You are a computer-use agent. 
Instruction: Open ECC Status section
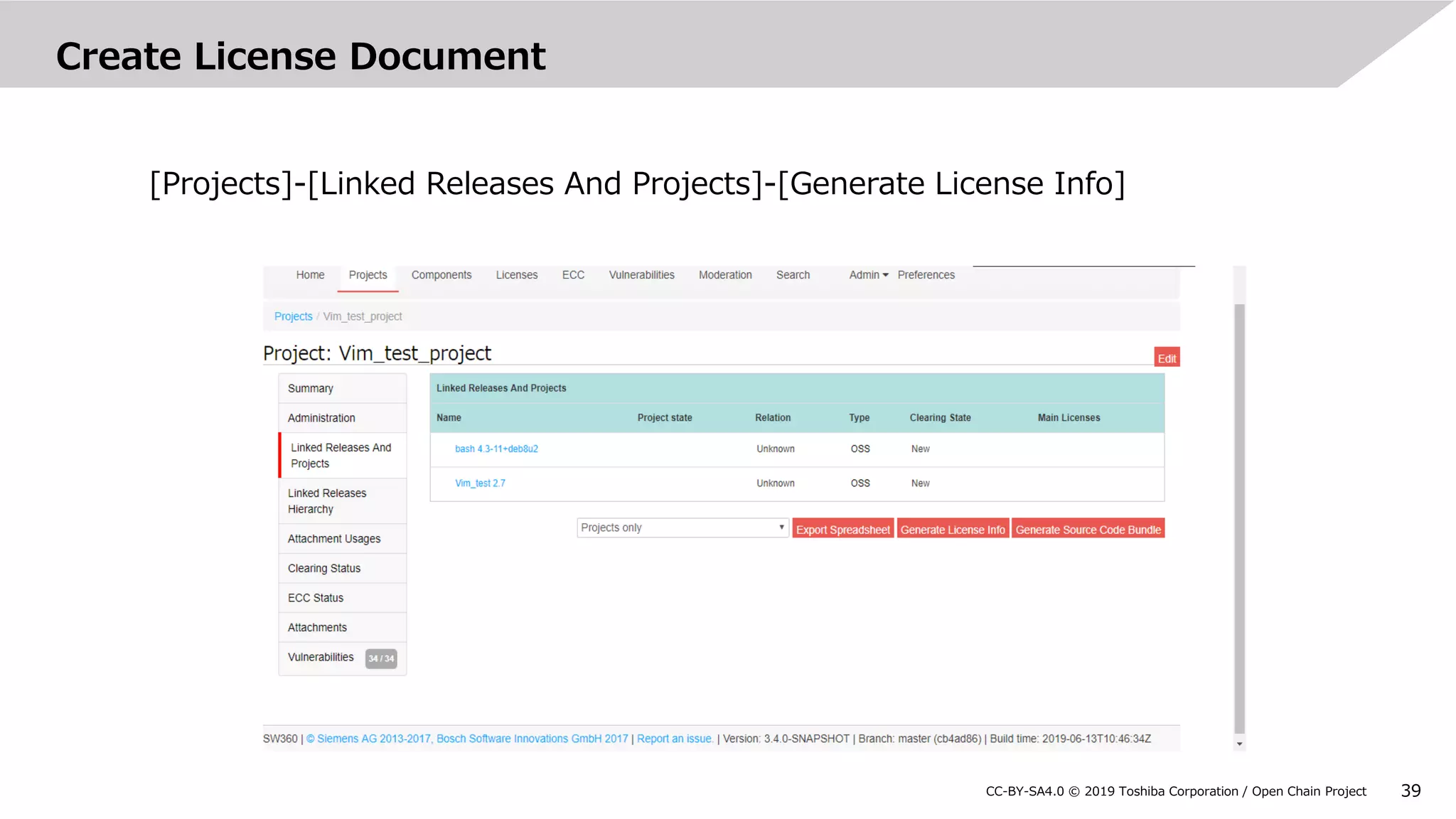click(343, 598)
